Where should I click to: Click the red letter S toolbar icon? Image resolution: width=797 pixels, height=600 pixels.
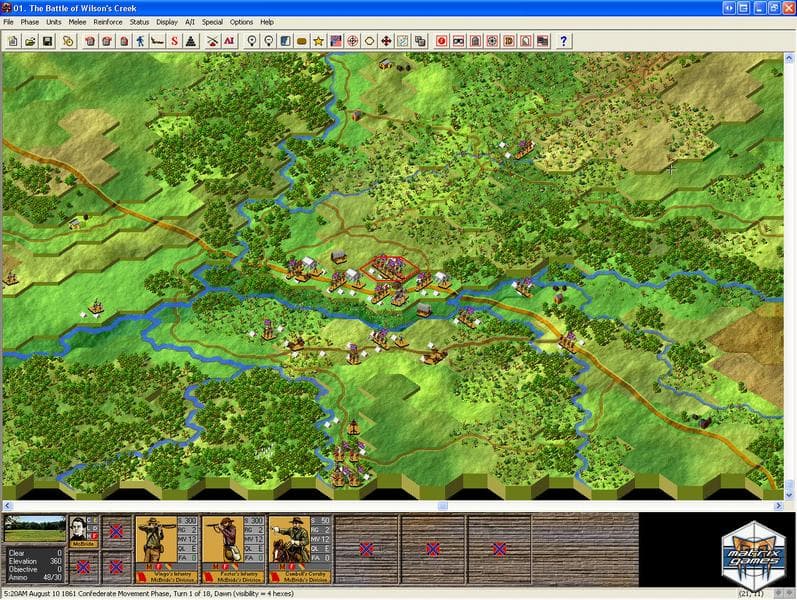174,41
